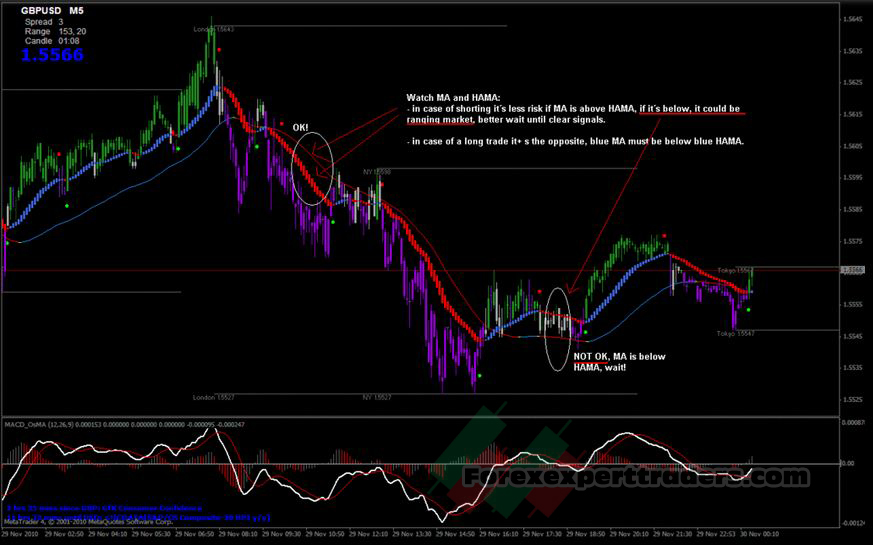Click the large blue 1.5566 price readout

click(x=49, y=55)
